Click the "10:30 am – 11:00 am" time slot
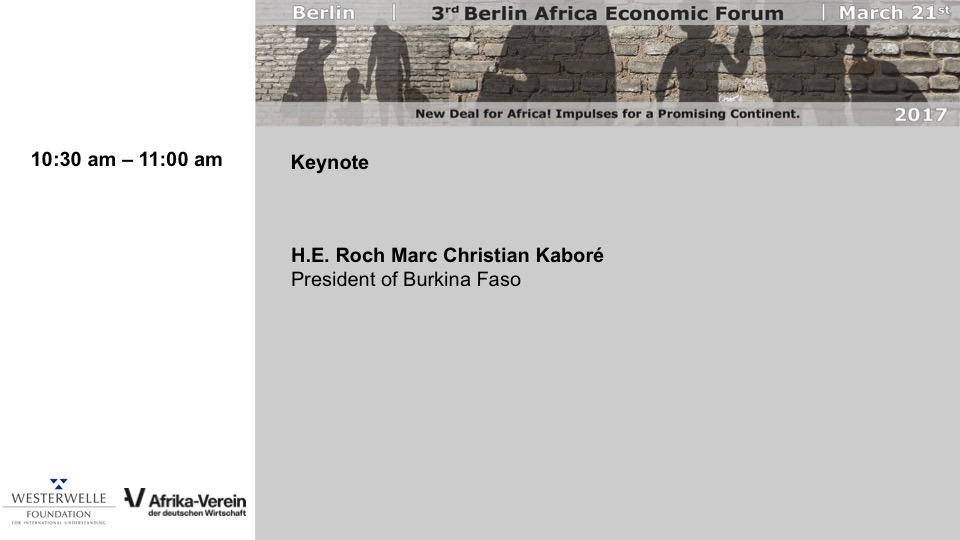 point(127,160)
